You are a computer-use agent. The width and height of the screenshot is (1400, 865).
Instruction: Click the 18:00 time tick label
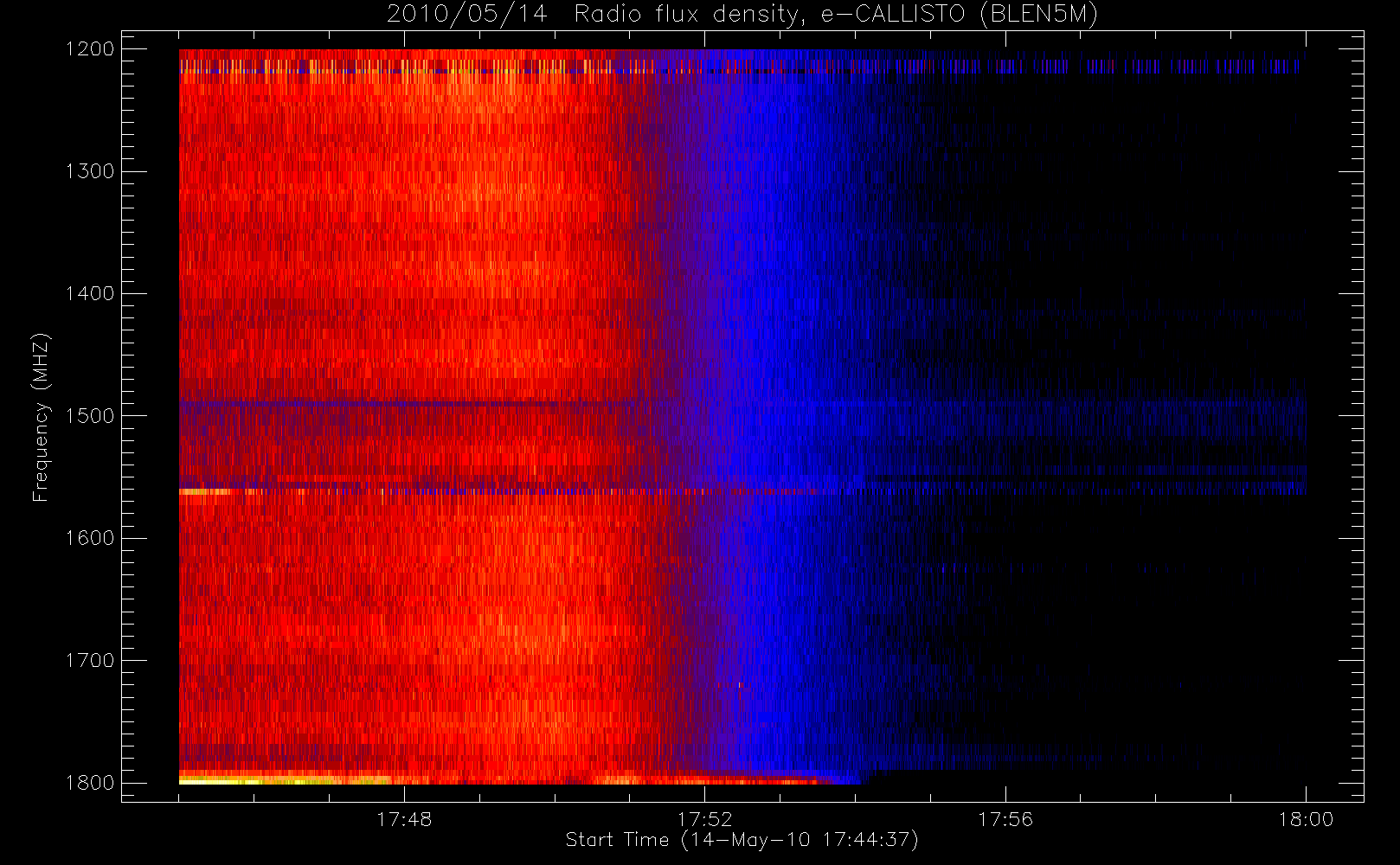click(x=1306, y=819)
